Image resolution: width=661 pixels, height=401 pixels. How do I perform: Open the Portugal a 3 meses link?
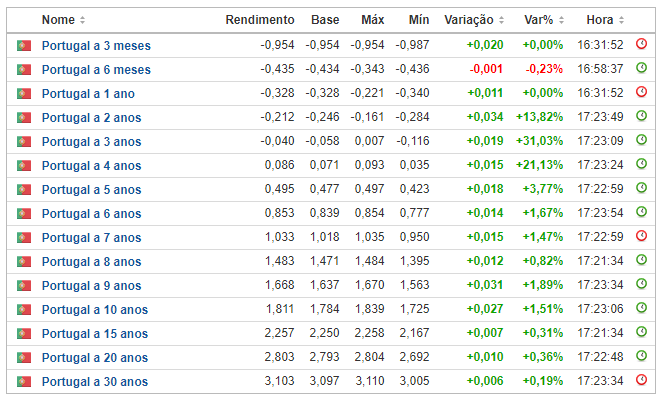pos(96,46)
